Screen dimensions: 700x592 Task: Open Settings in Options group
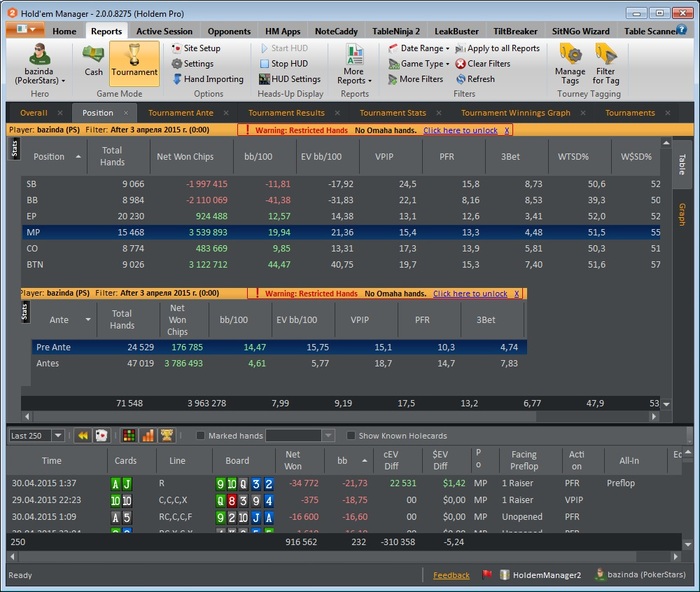[x=192, y=64]
